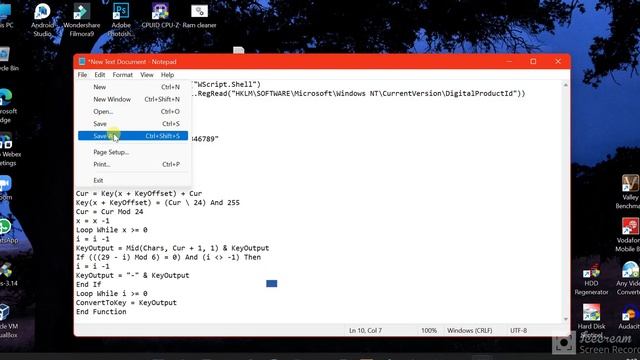Open the Zoom desktop icon
The image size is (640, 360).
[5, 188]
